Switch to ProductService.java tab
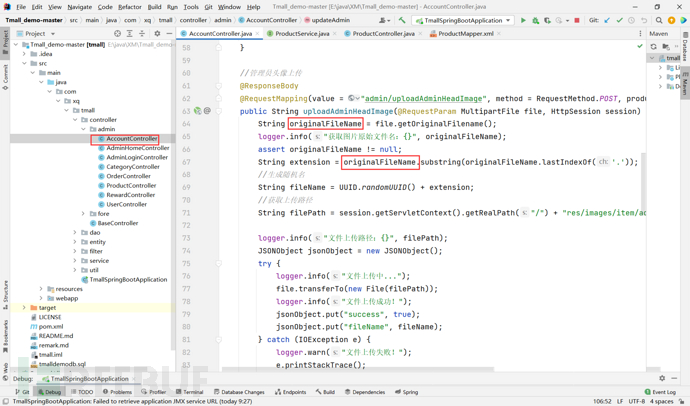 coord(302,34)
